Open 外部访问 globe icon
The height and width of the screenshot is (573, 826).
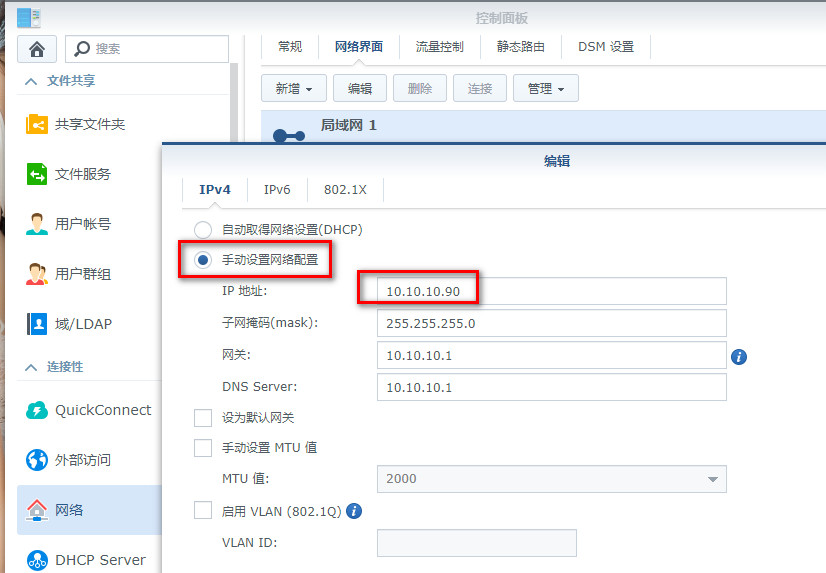(x=37, y=460)
